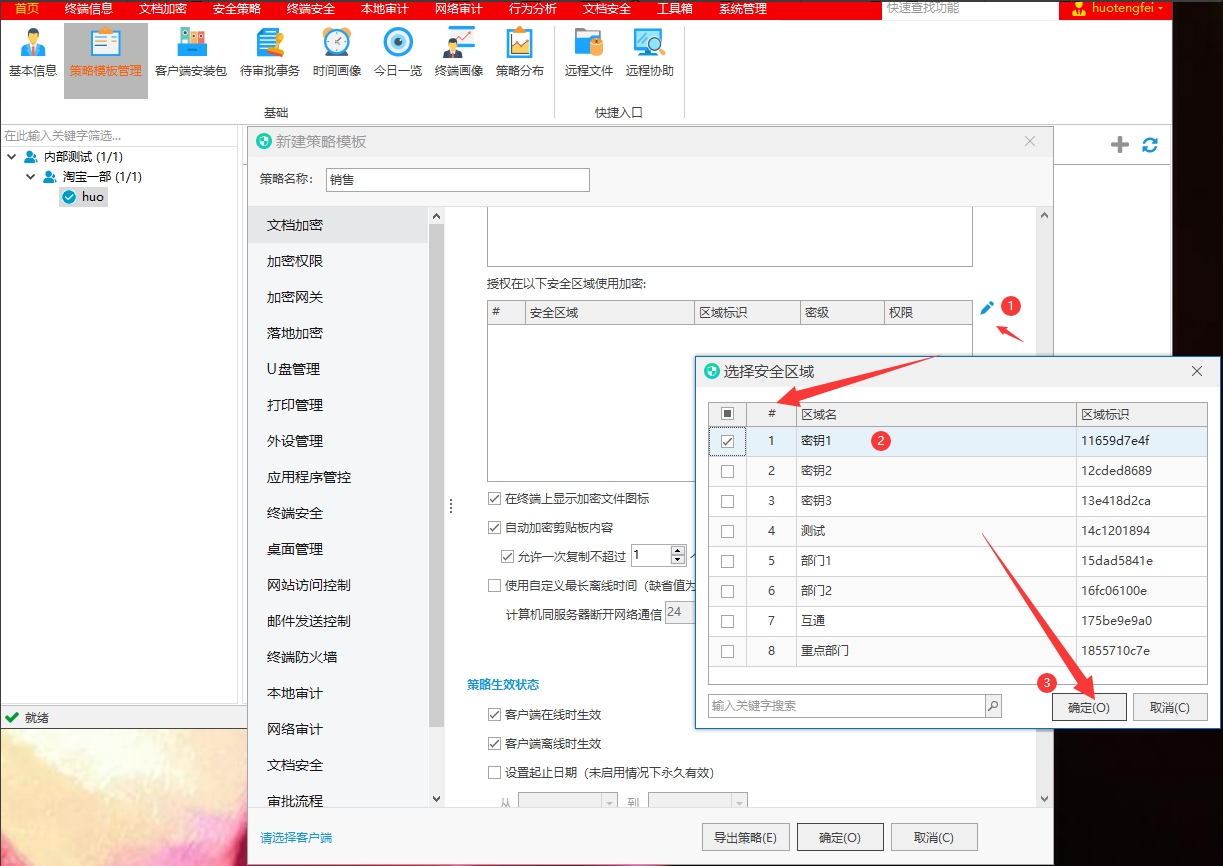Click the refresh icon in main panel
Image resolution: width=1223 pixels, height=866 pixels.
(x=1150, y=145)
